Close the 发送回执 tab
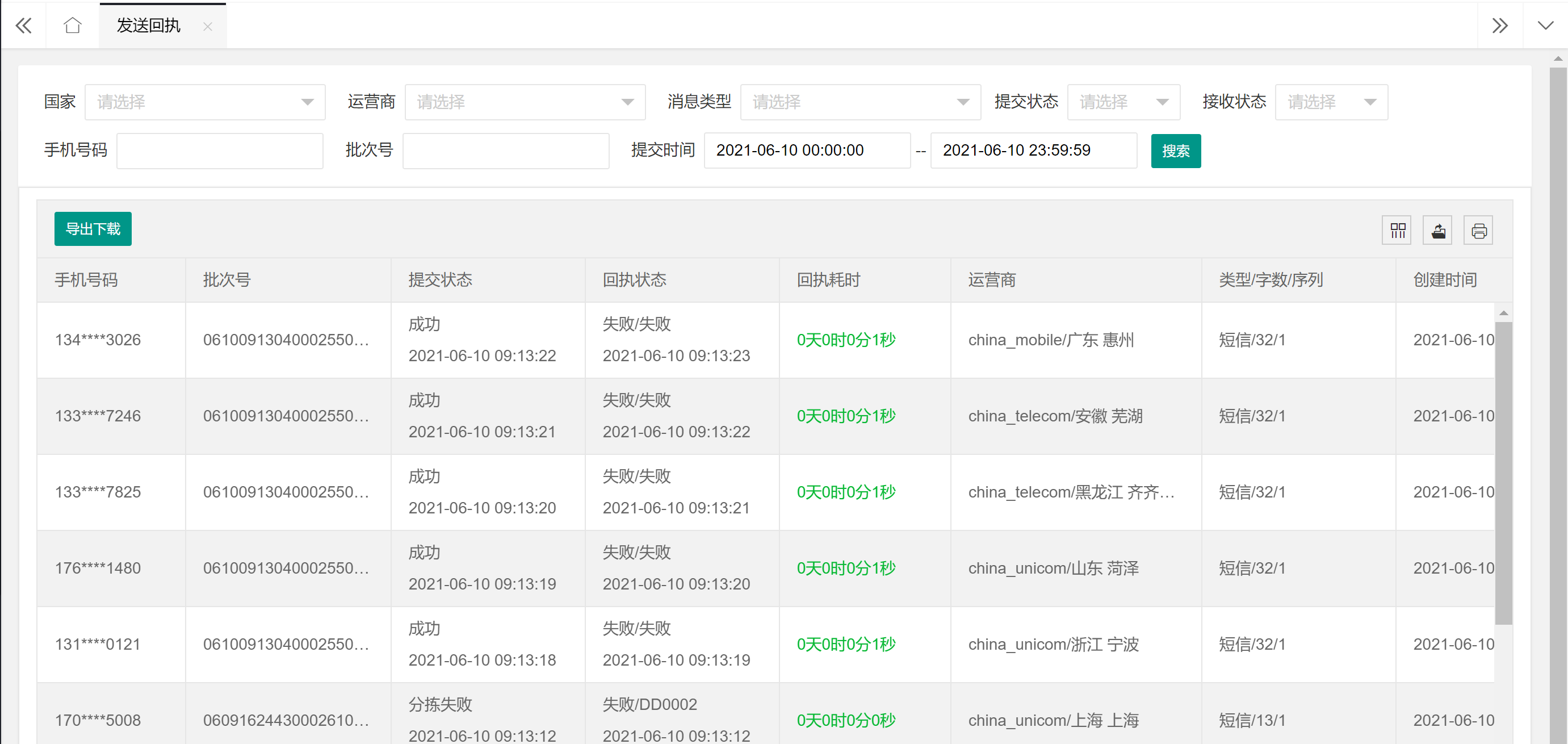The image size is (1568, 744). (x=208, y=26)
